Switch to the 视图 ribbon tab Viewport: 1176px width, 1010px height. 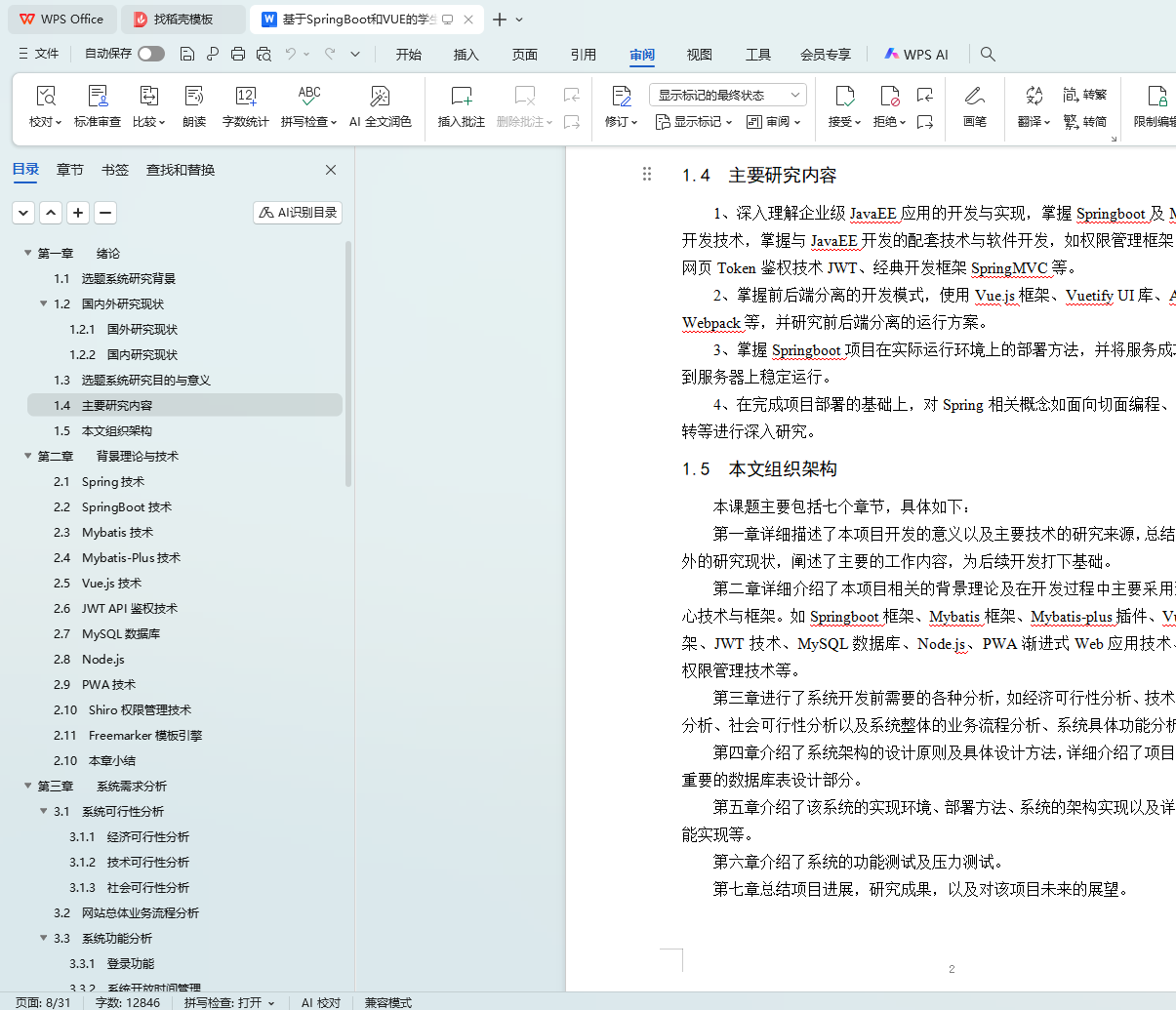click(699, 55)
